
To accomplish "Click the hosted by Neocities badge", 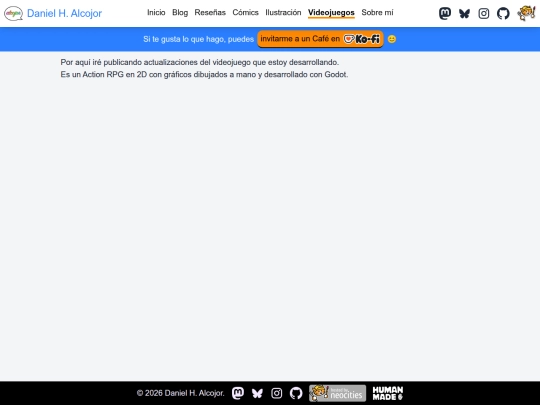I will [x=338, y=393].
